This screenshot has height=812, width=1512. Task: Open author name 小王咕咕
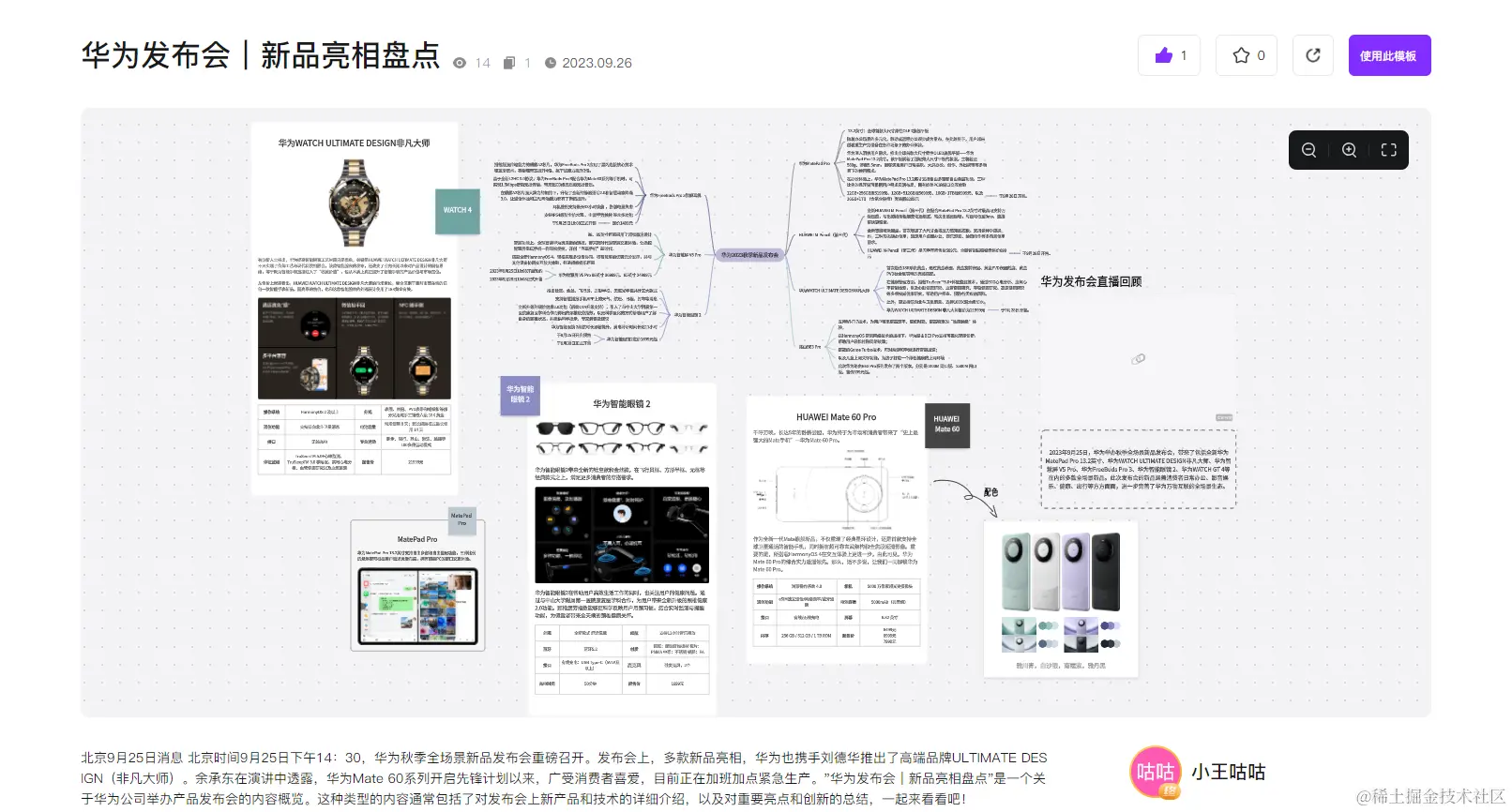coord(1228,772)
